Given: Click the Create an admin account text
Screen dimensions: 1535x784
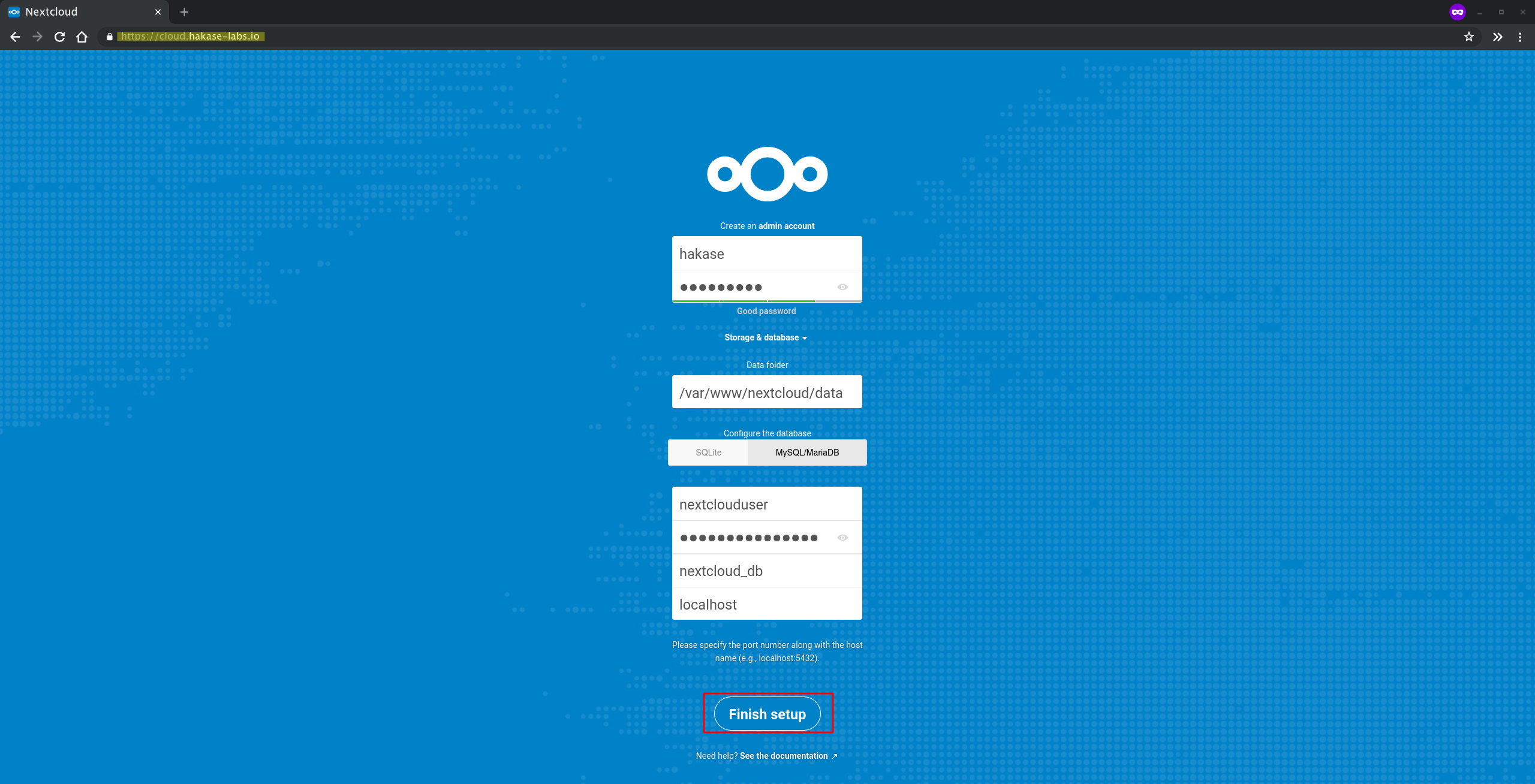Looking at the screenshot, I should tap(767, 226).
